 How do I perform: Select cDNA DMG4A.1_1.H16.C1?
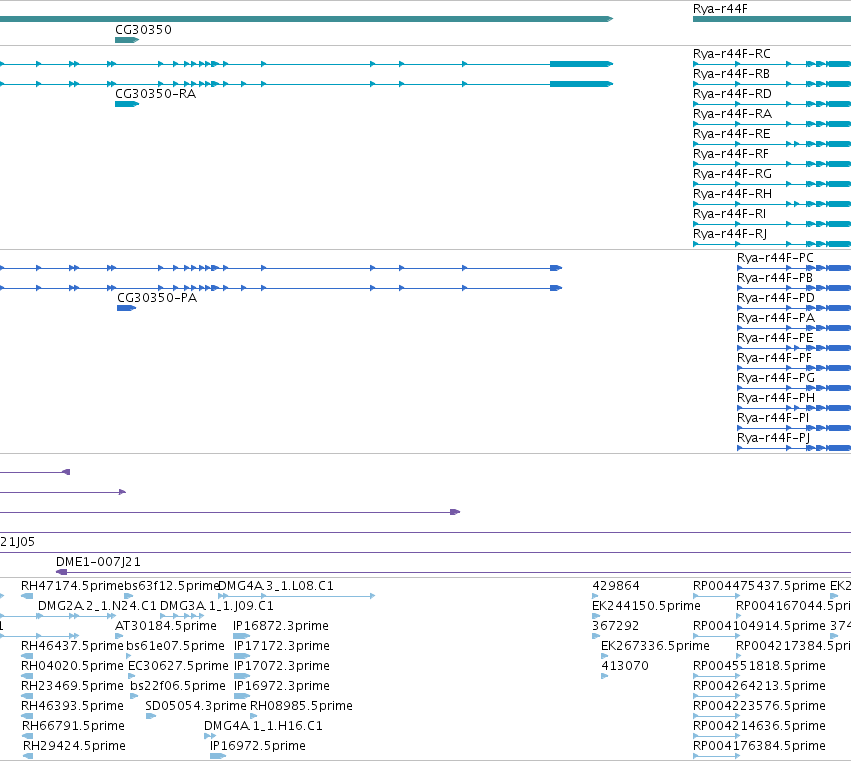263,727
